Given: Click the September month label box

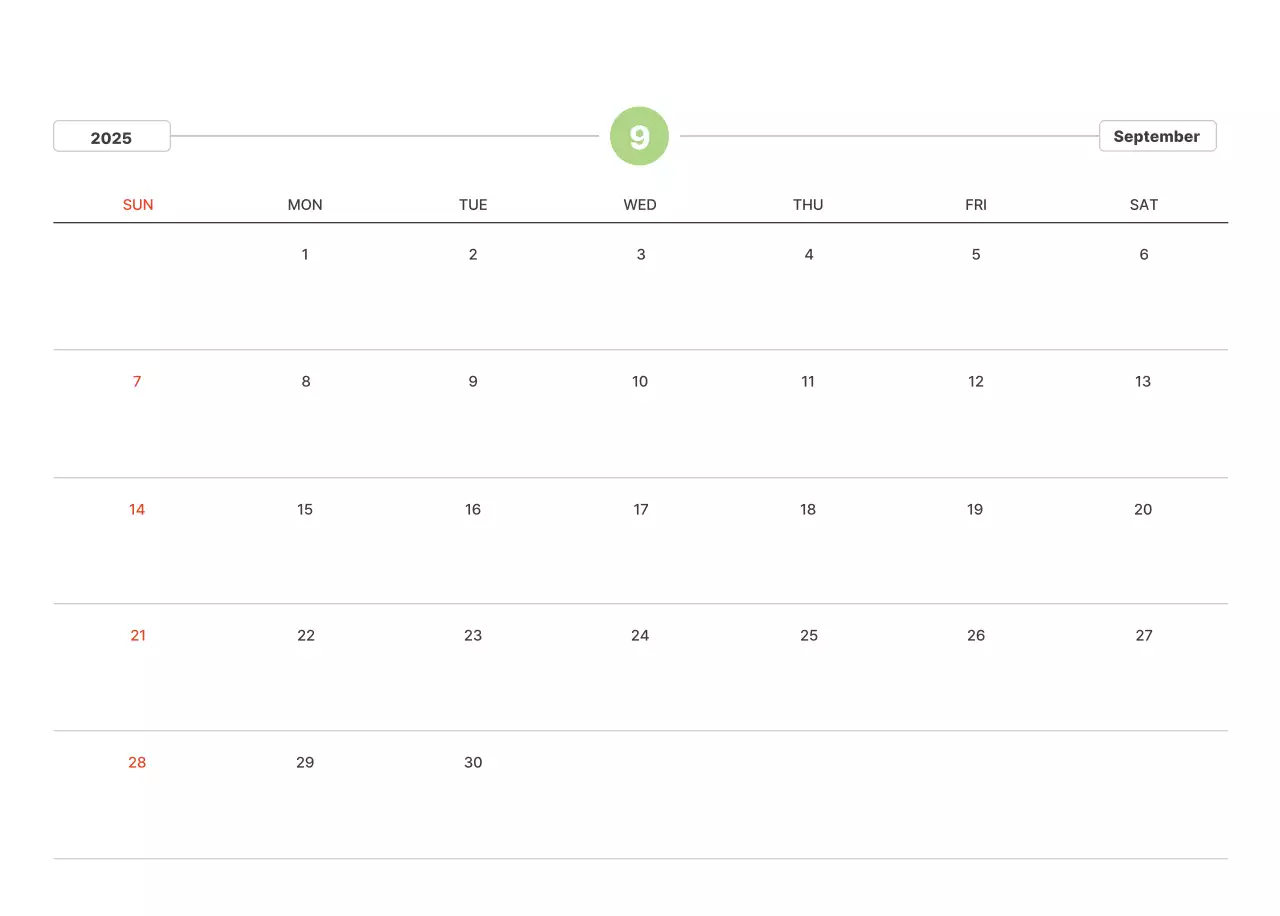Looking at the screenshot, I should pos(1157,136).
